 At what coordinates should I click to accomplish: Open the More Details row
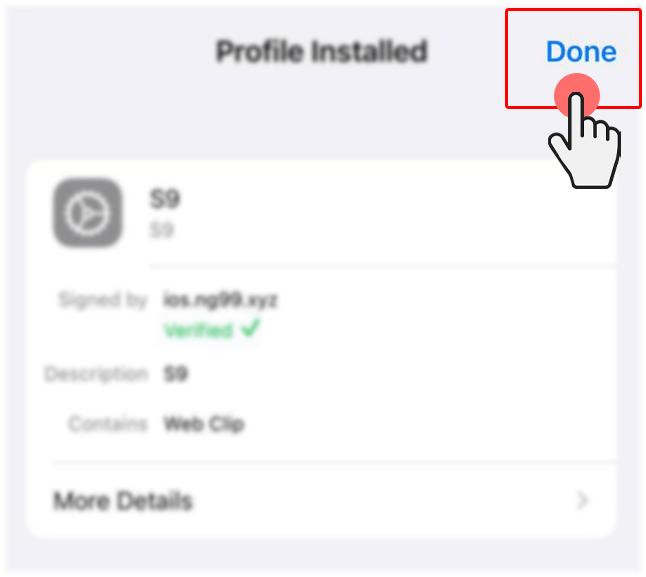tap(321, 500)
